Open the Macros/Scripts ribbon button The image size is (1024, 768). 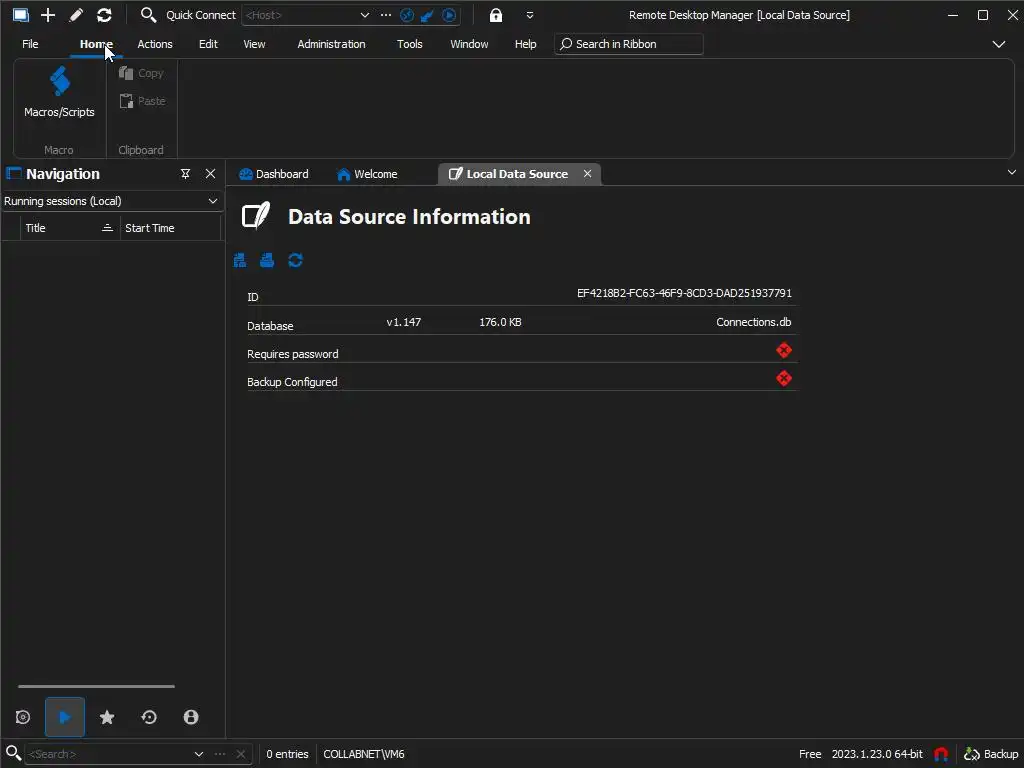click(59, 94)
